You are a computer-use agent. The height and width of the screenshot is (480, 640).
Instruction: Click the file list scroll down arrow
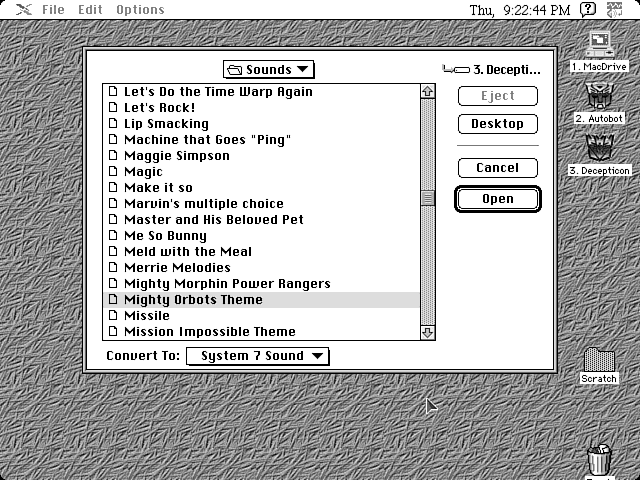(427, 333)
